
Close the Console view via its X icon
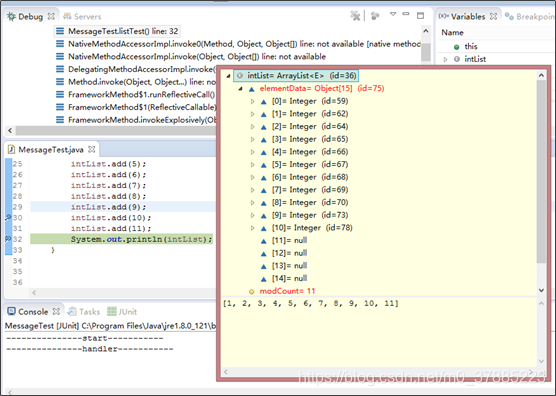click(56, 311)
